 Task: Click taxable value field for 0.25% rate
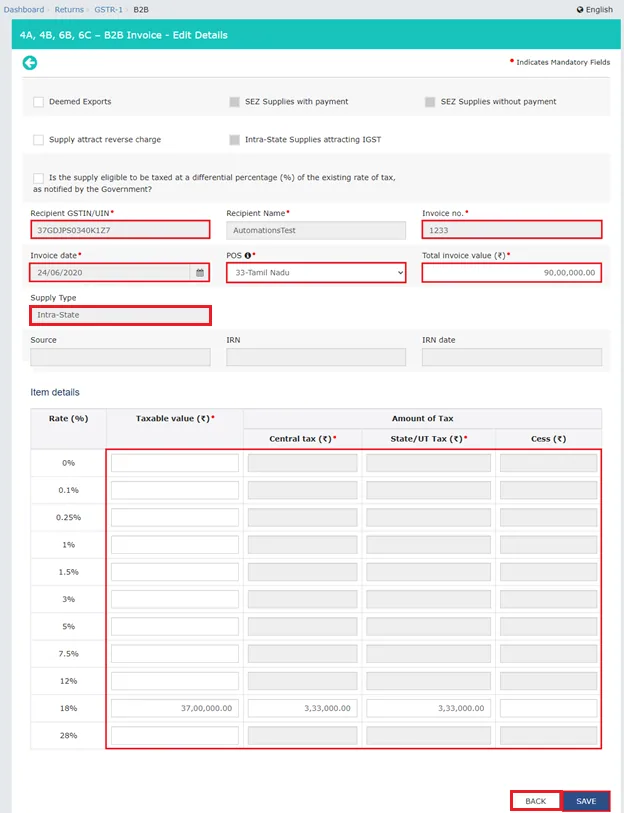pyautogui.click(x=175, y=517)
